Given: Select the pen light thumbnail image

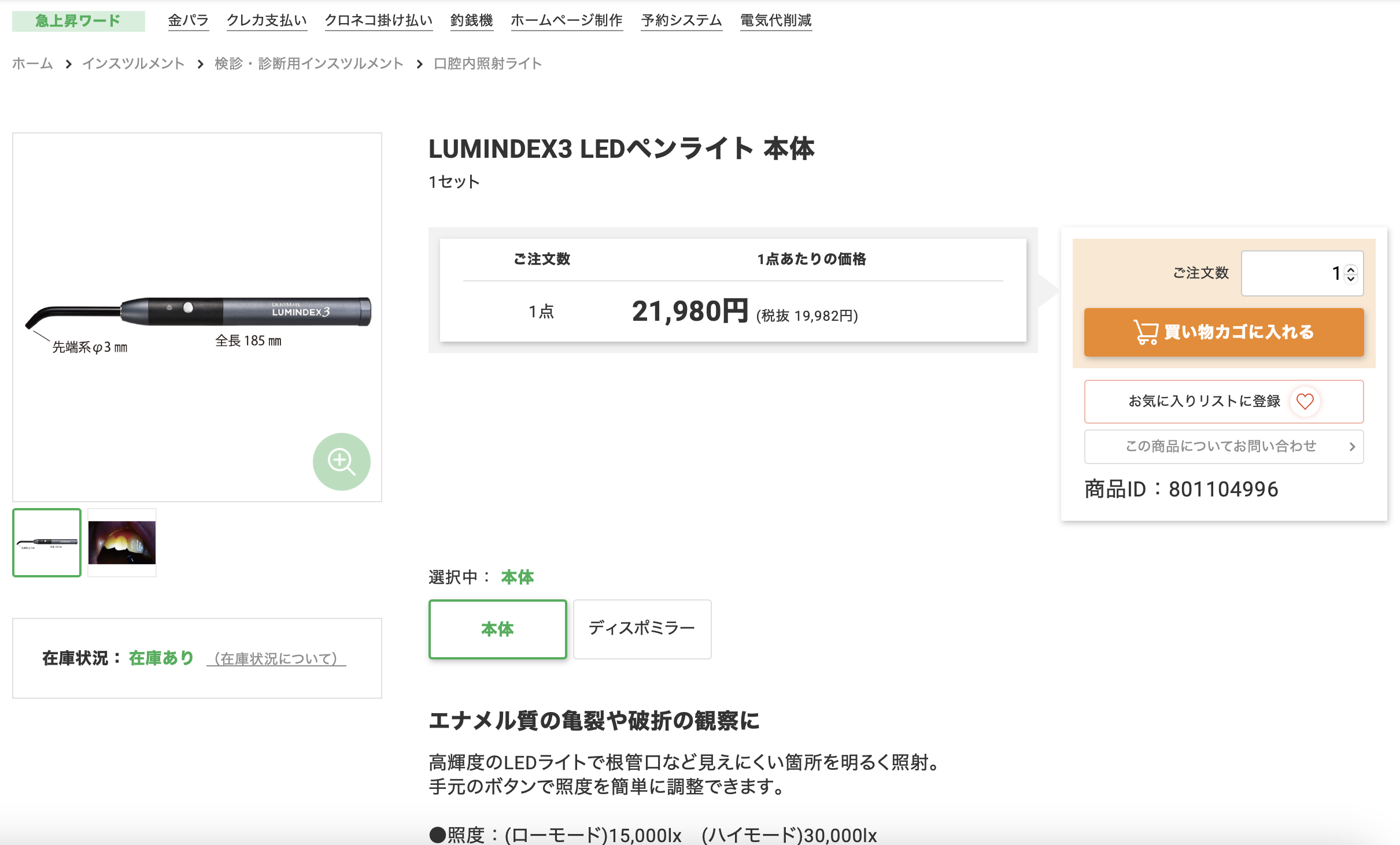Looking at the screenshot, I should (47, 542).
